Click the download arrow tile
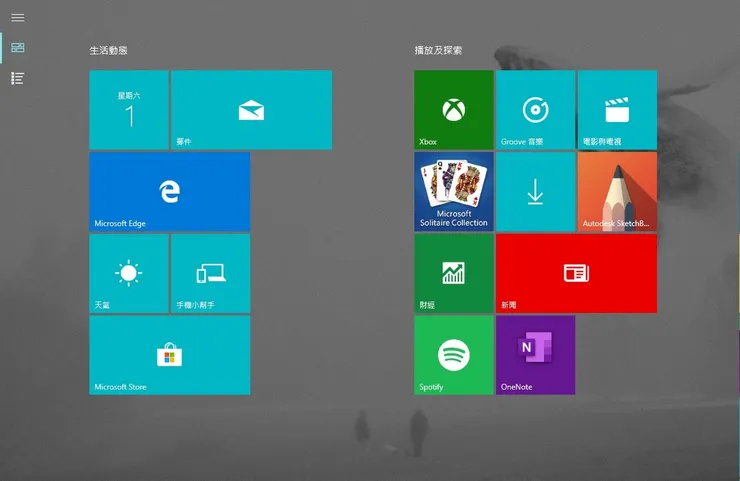The height and width of the screenshot is (481, 740). pyautogui.click(x=536, y=192)
